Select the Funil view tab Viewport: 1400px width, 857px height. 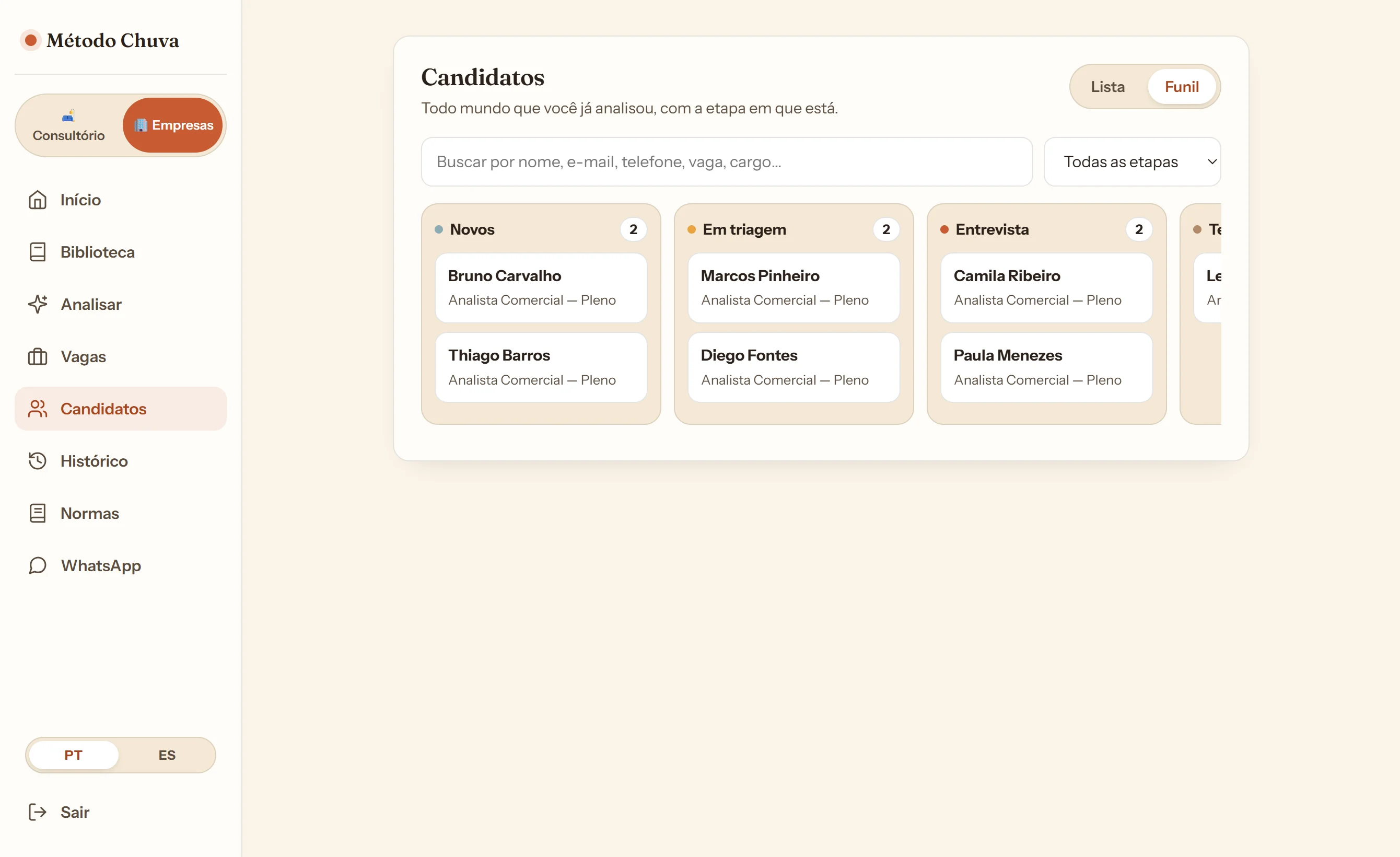coord(1181,86)
